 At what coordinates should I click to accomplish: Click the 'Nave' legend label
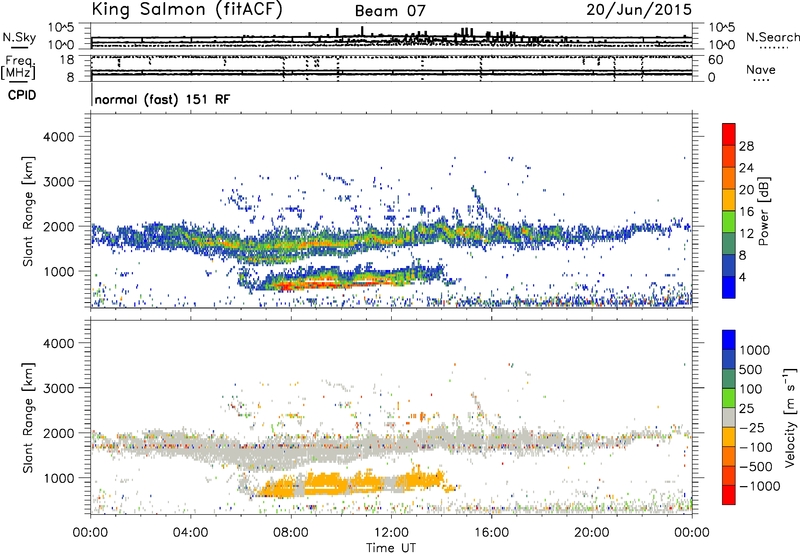761,69
